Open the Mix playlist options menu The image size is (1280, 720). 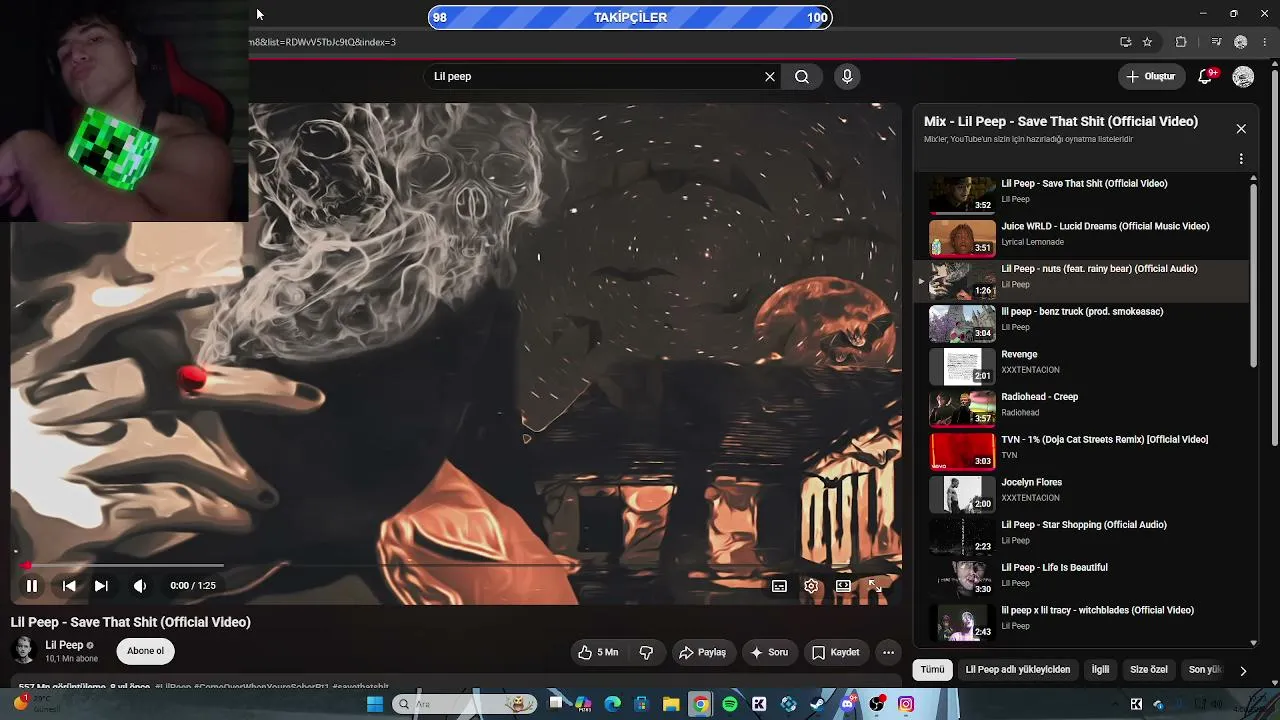click(1241, 159)
